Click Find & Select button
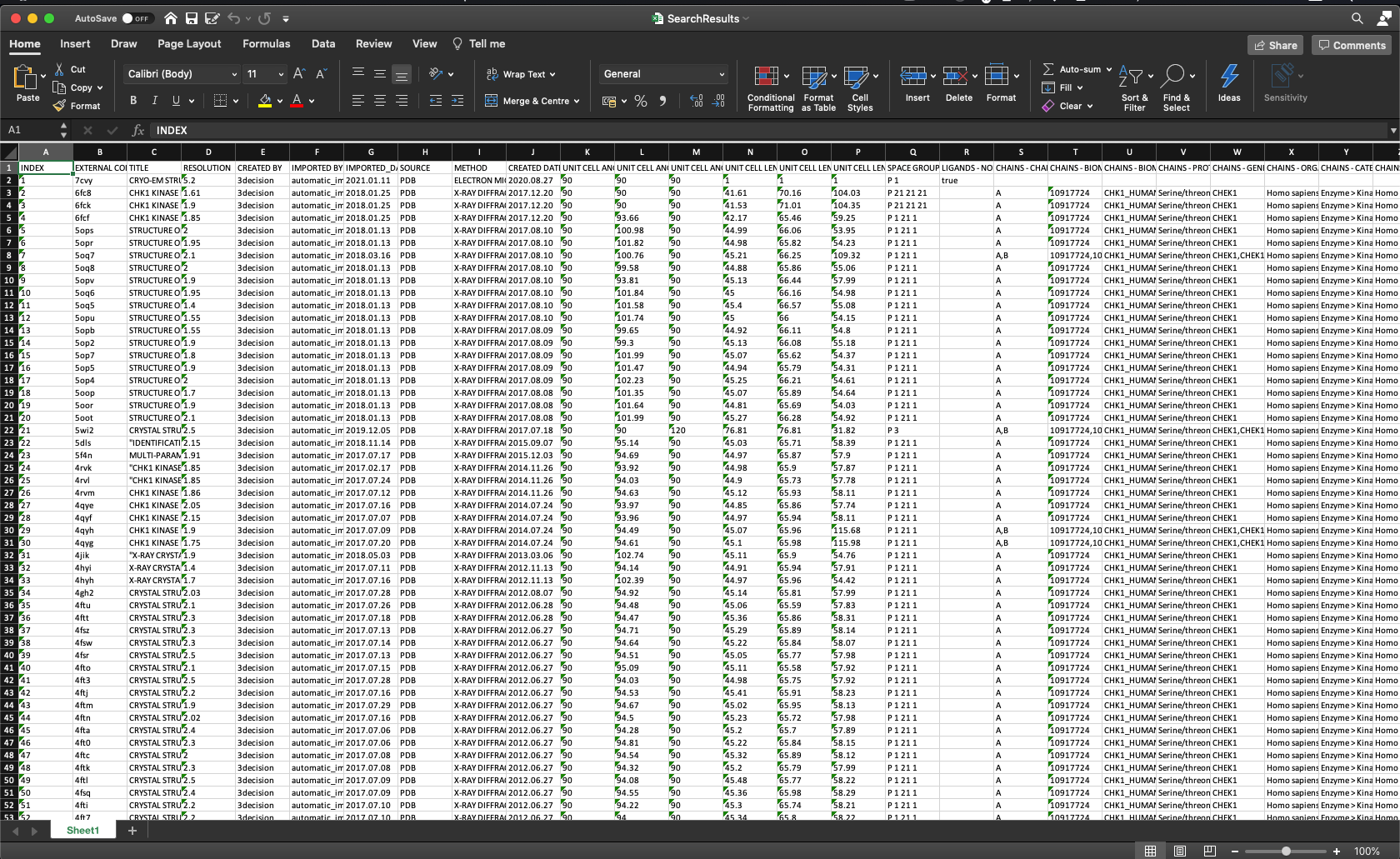This screenshot has width=1400, height=859. (1177, 88)
